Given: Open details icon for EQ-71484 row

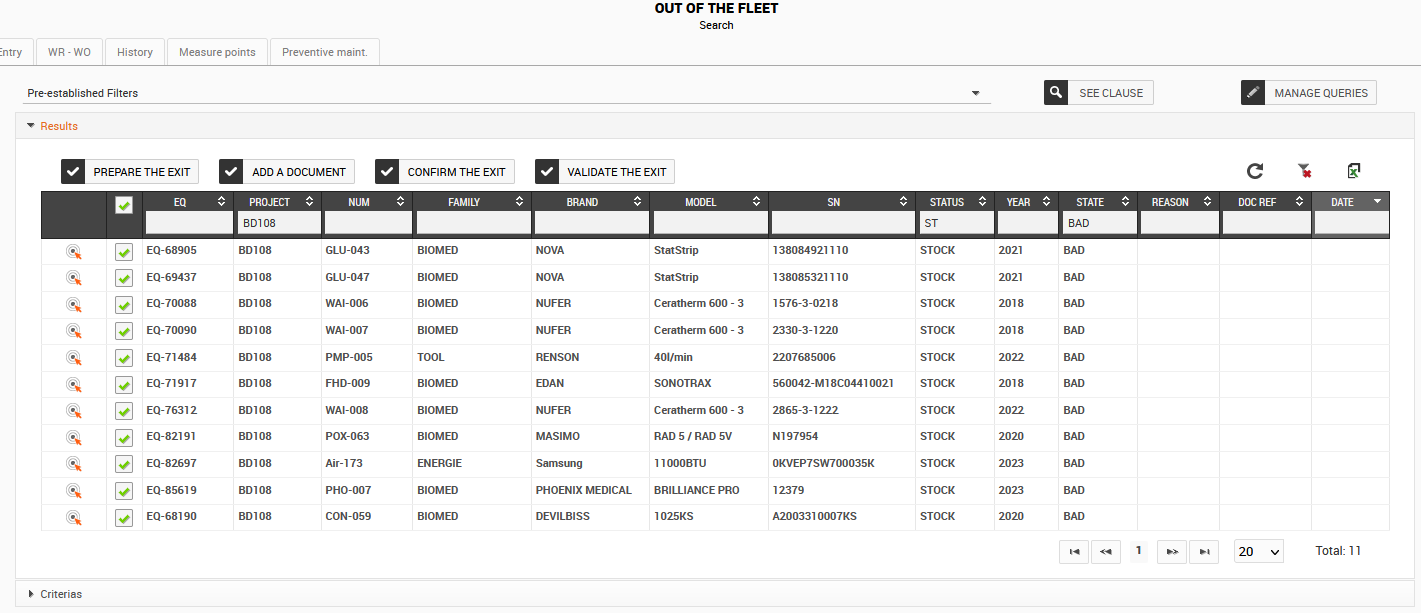Looking at the screenshot, I should coord(73,357).
